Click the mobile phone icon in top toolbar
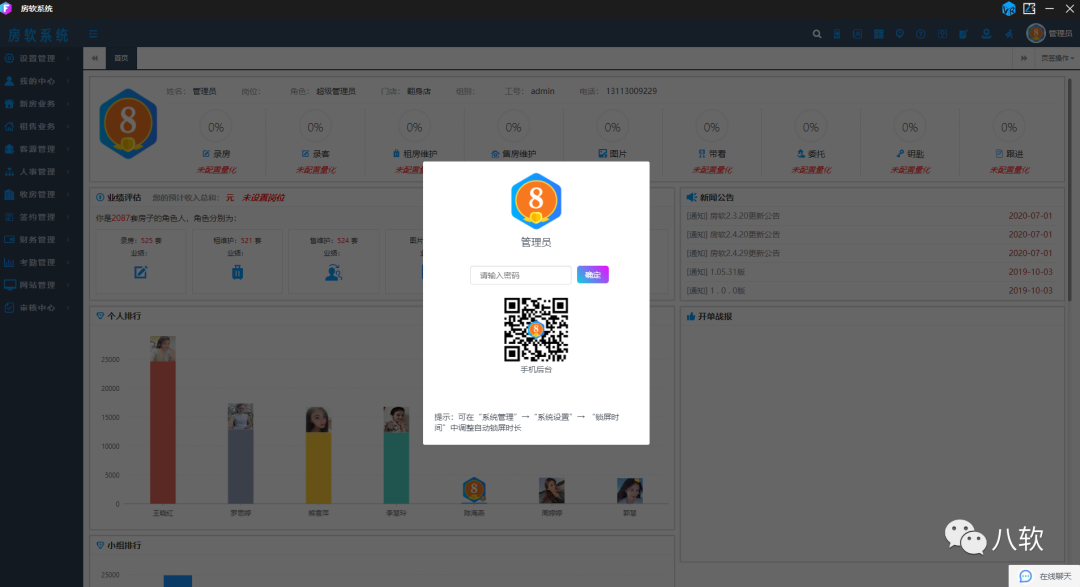1080x587 pixels. click(837, 34)
